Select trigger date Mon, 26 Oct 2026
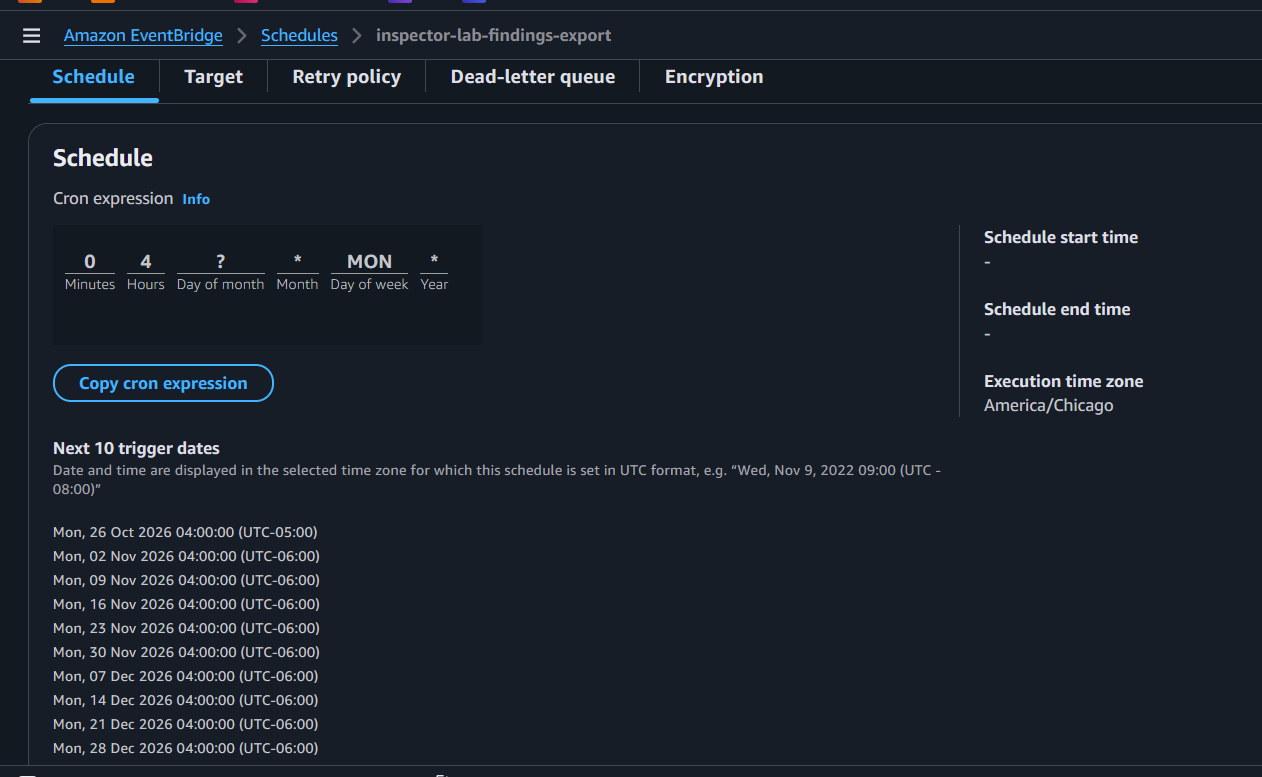Screen dimensions: 1262x777 click(x=185, y=532)
